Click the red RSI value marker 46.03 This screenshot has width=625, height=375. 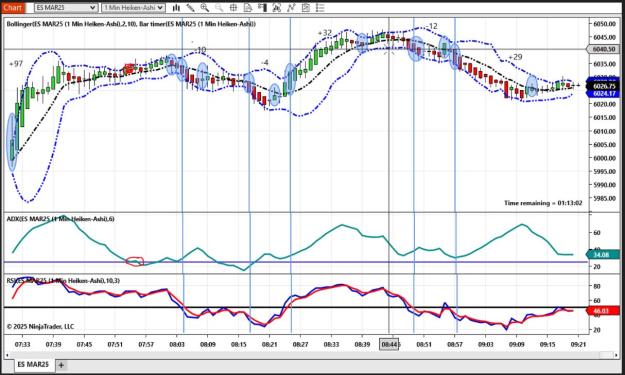click(603, 310)
